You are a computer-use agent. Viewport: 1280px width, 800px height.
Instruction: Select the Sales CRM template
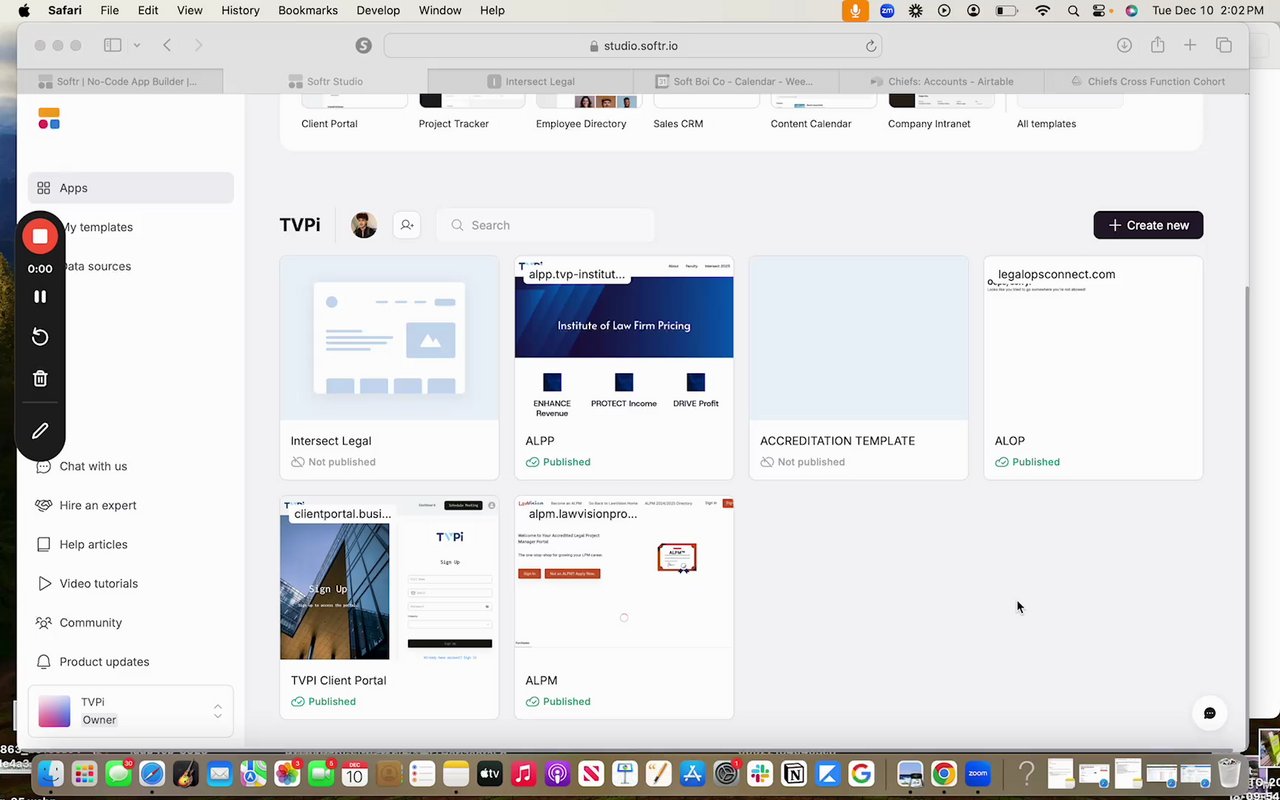tap(706, 112)
